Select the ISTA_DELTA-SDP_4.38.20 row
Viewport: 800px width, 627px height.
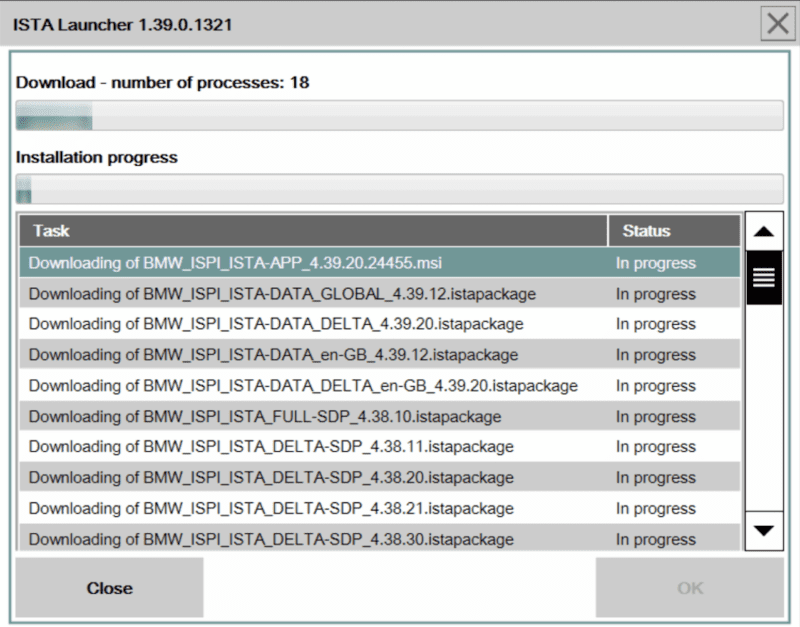(380, 478)
